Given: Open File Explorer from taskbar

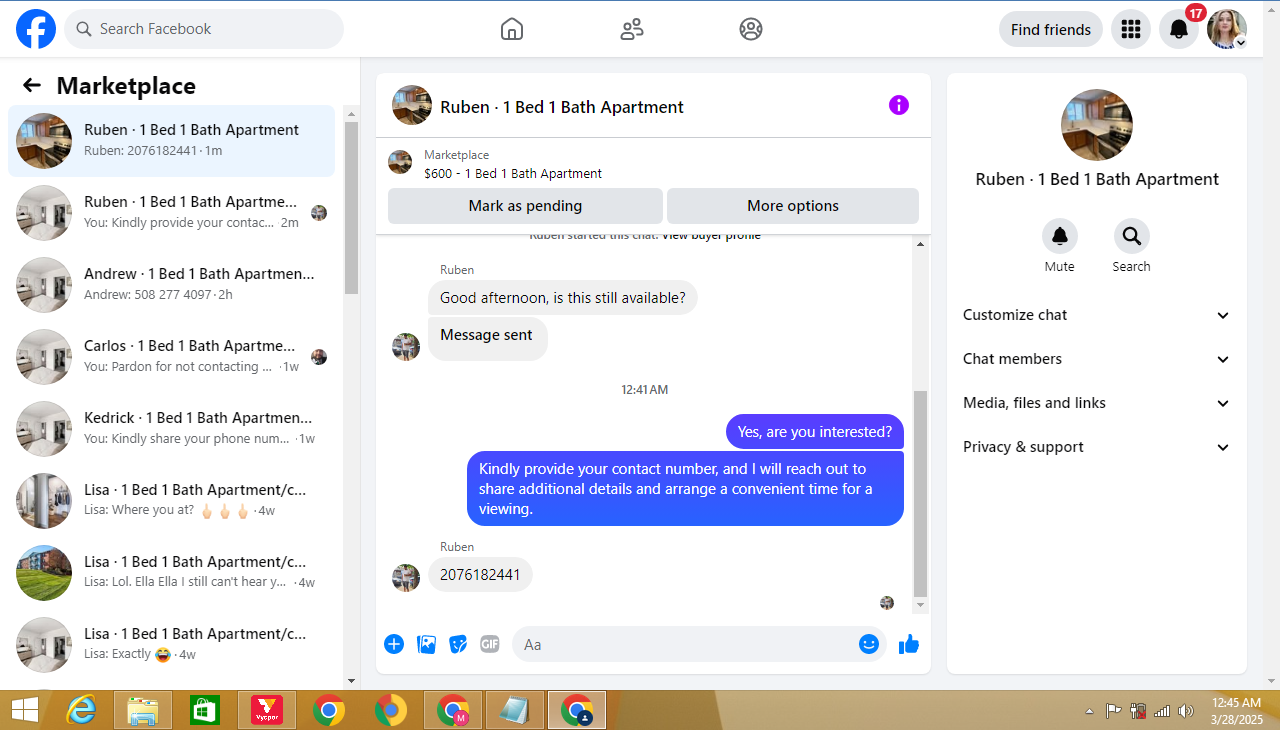Looking at the screenshot, I should (143, 710).
